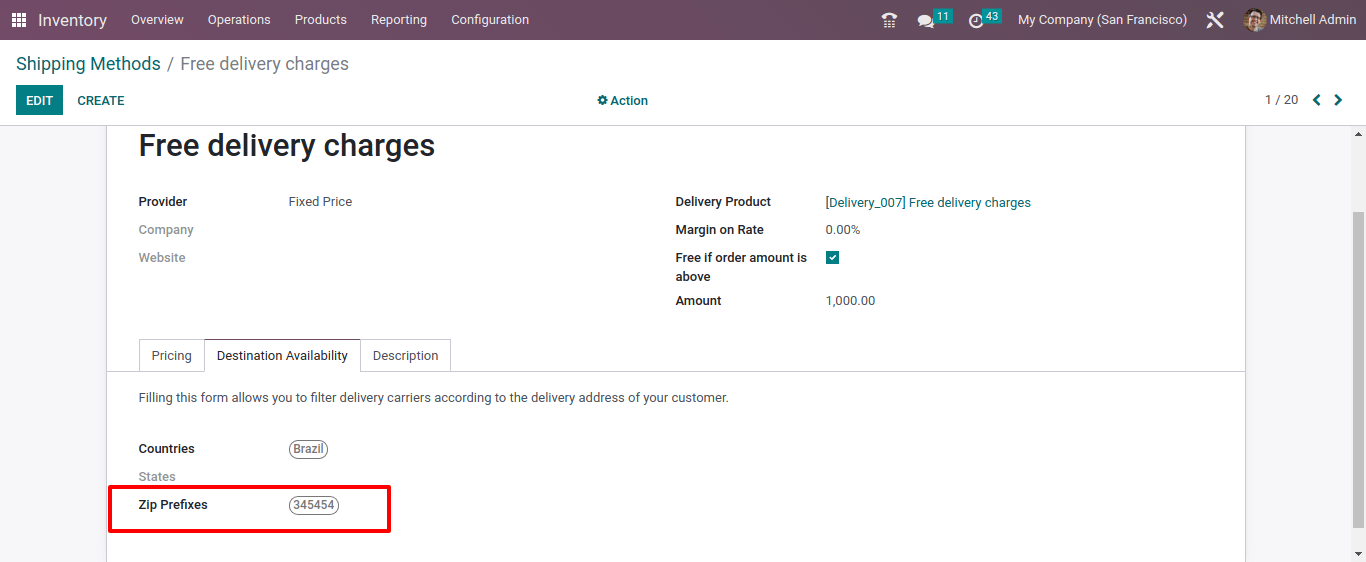Click Shipping Methods breadcrumb link

click(88, 64)
